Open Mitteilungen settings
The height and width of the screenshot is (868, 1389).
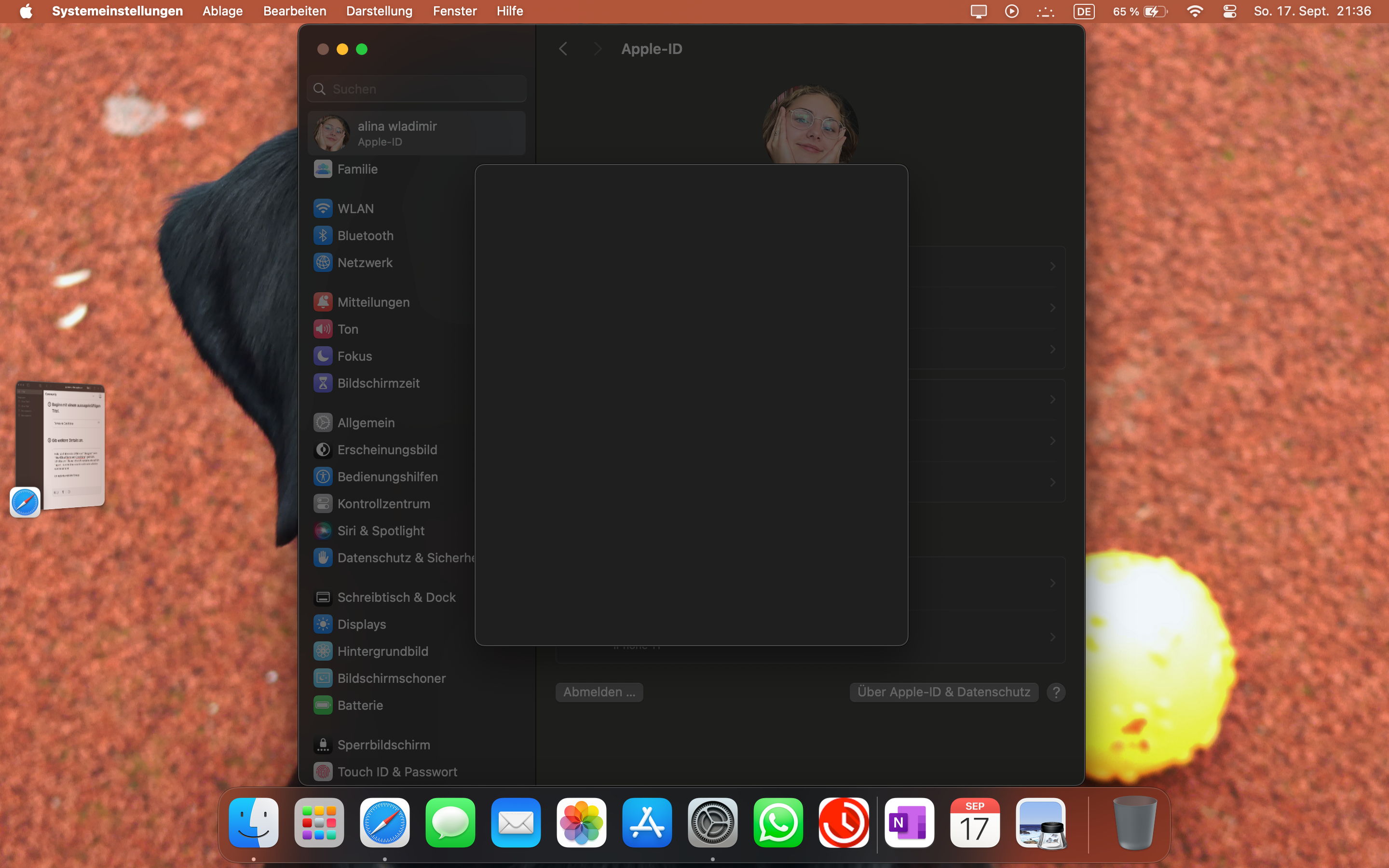point(373,302)
